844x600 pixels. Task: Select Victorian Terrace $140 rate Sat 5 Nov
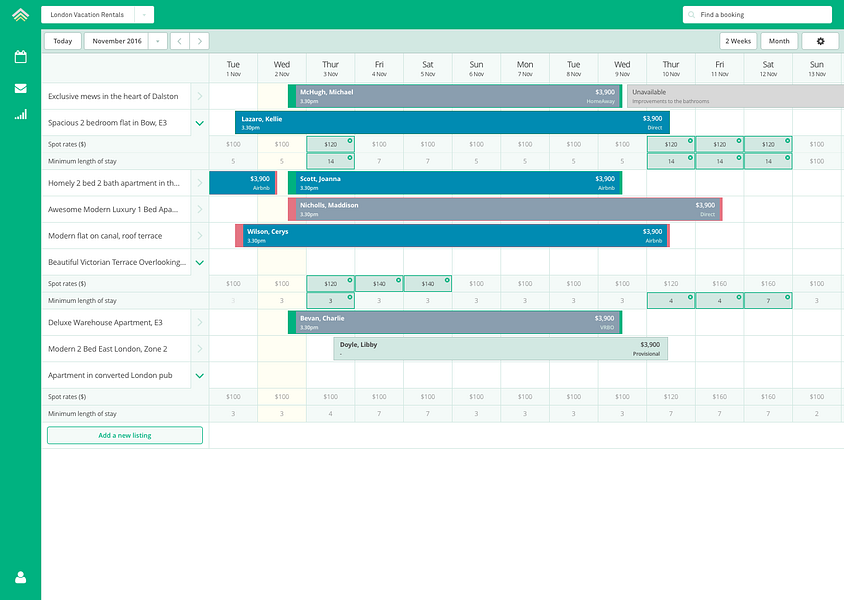428,284
